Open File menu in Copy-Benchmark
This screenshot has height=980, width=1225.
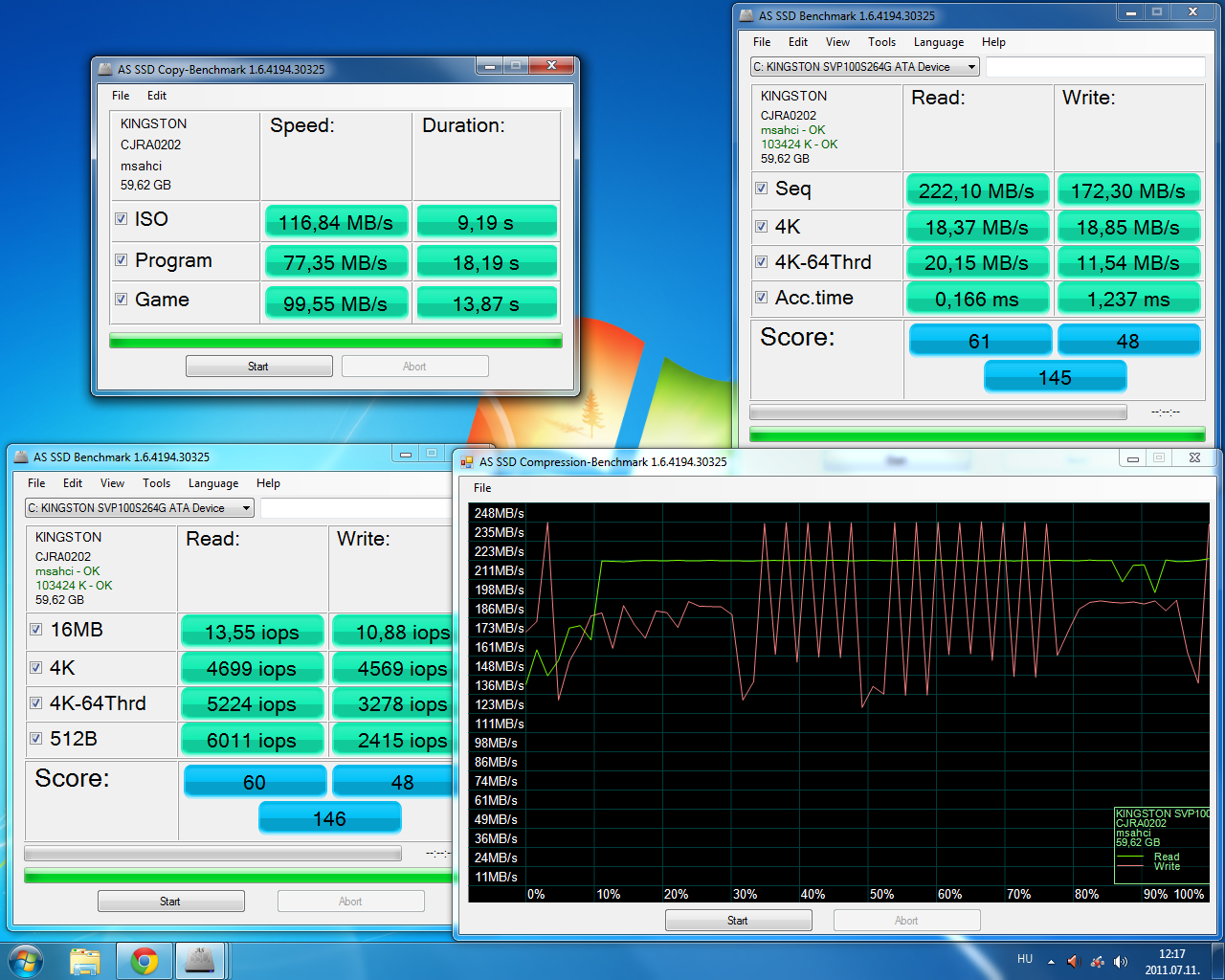(x=121, y=96)
